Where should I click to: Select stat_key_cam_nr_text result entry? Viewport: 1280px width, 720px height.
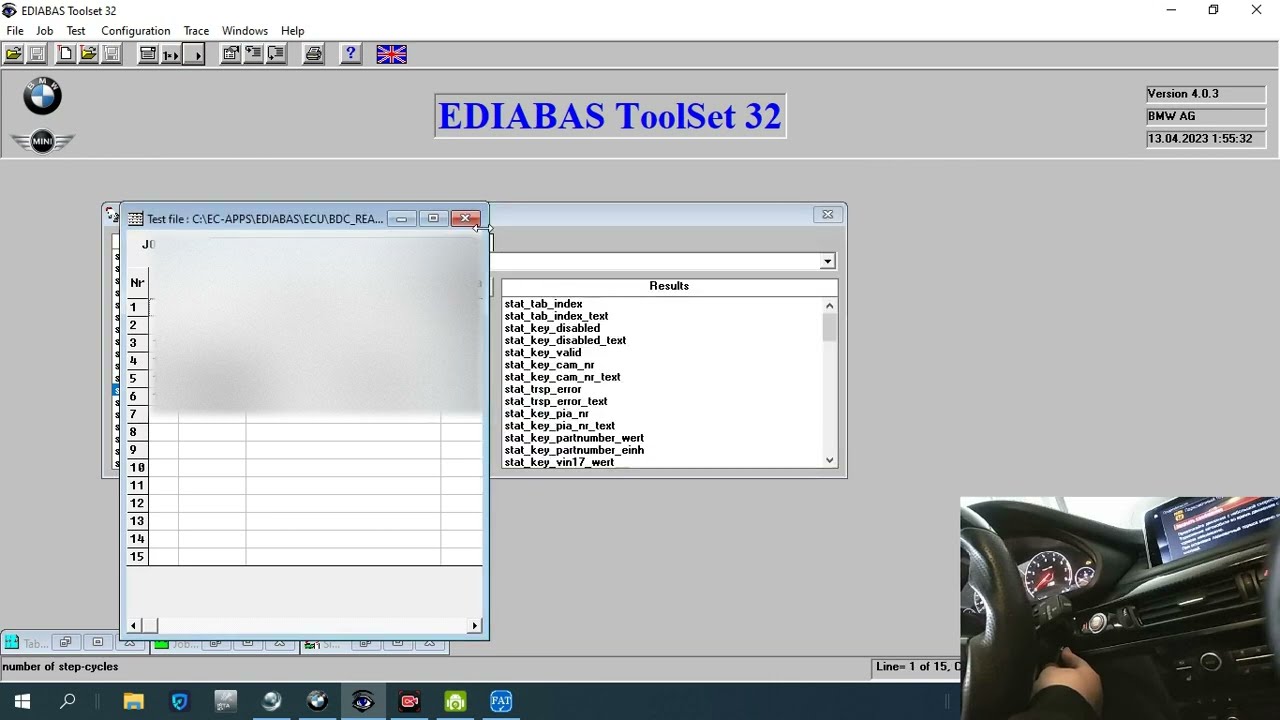[562, 377]
